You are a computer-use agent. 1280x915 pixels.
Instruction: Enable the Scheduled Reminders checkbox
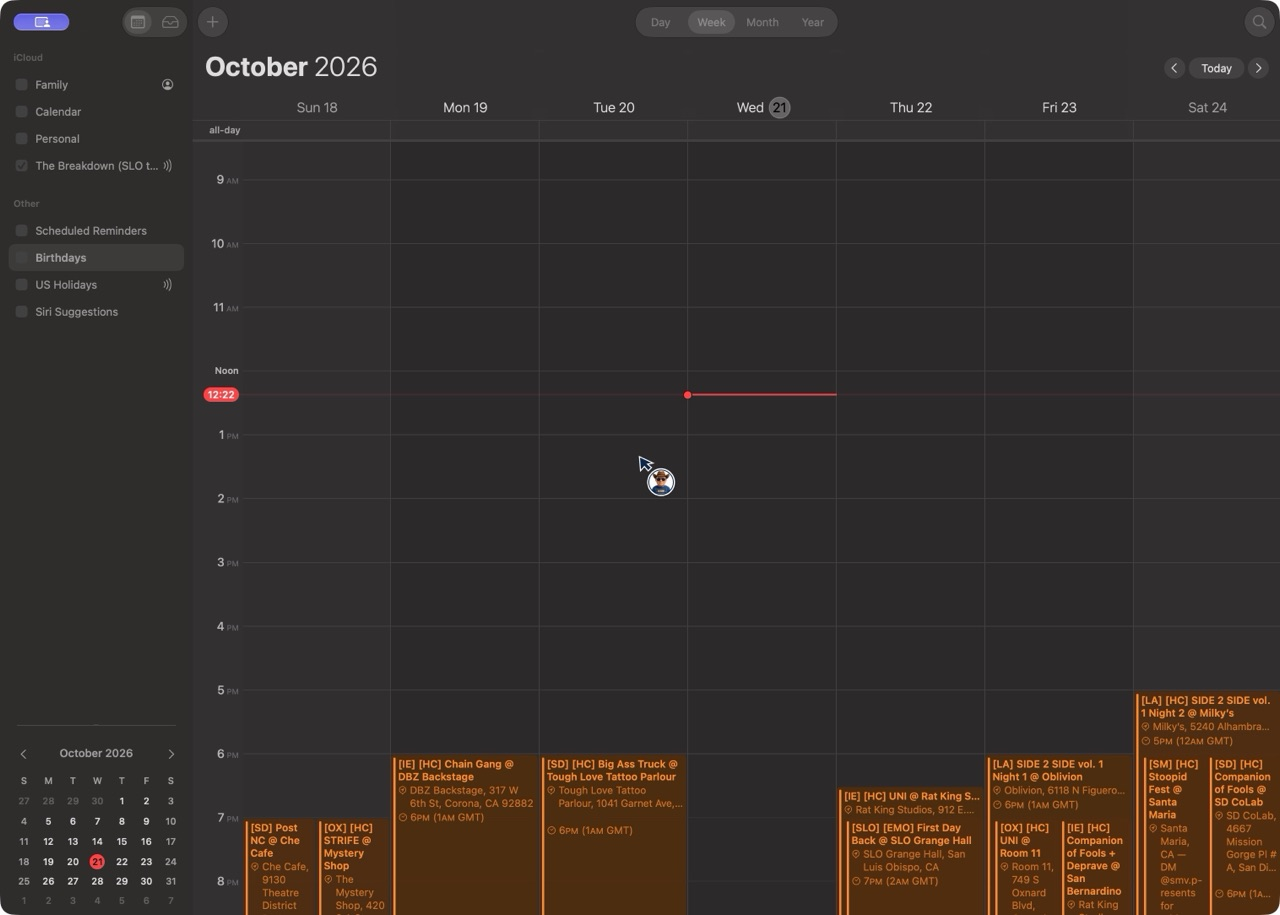pyautogui.click(x=21, y=231)
